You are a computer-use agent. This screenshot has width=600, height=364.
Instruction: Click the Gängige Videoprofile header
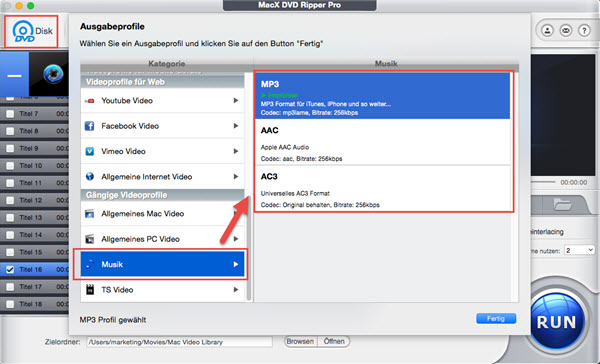click(162, 195)
